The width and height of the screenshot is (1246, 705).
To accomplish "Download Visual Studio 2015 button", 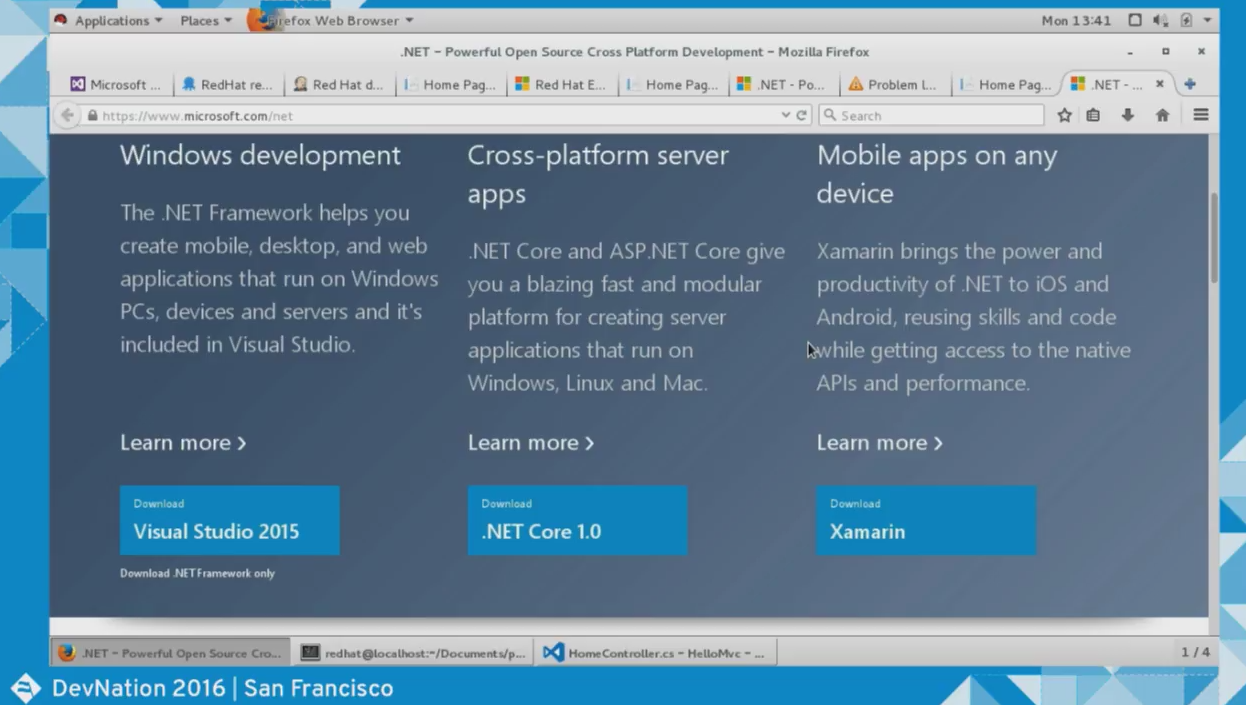I will coord(230,520).
